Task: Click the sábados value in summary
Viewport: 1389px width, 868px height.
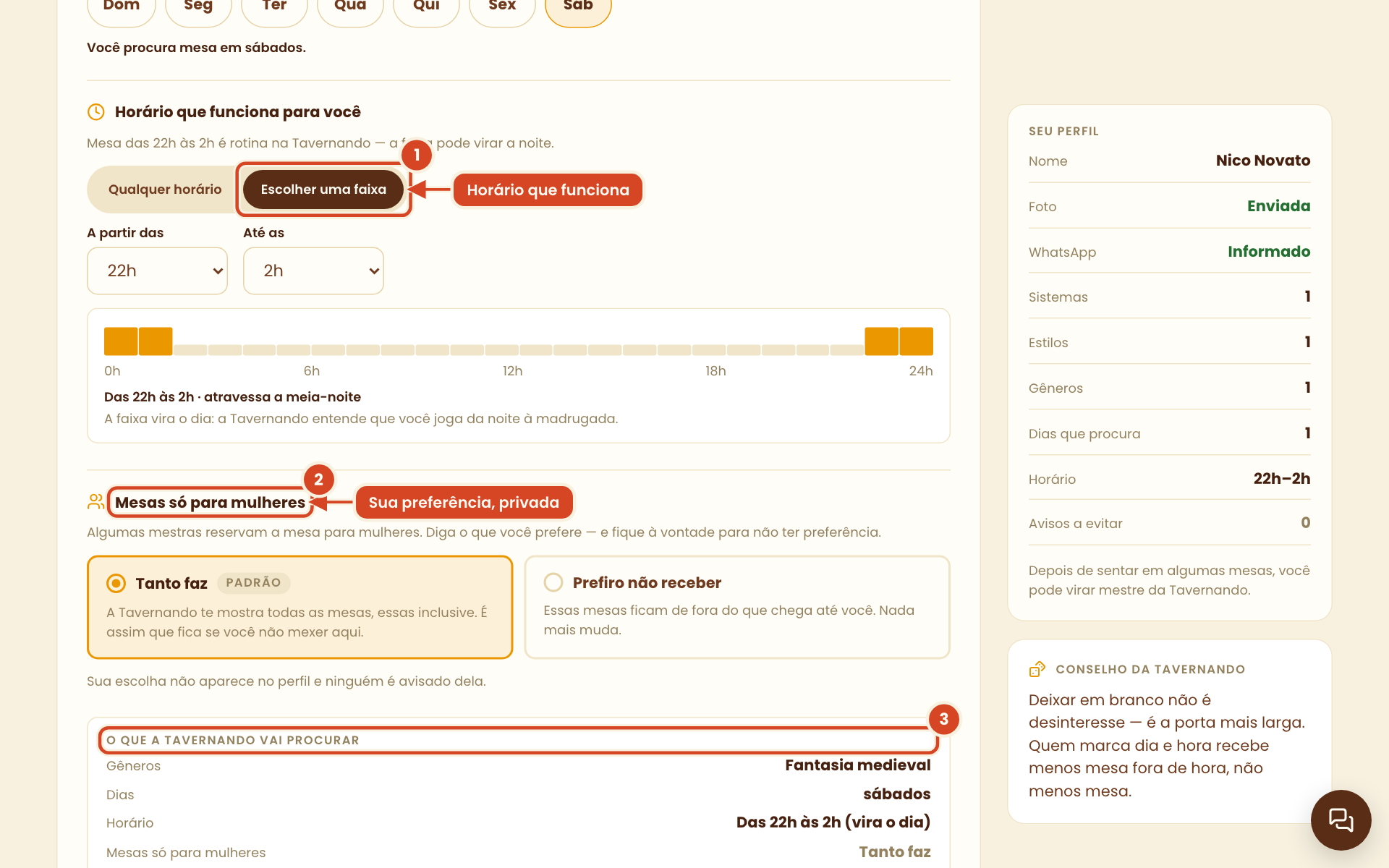Action: (897, 794)
